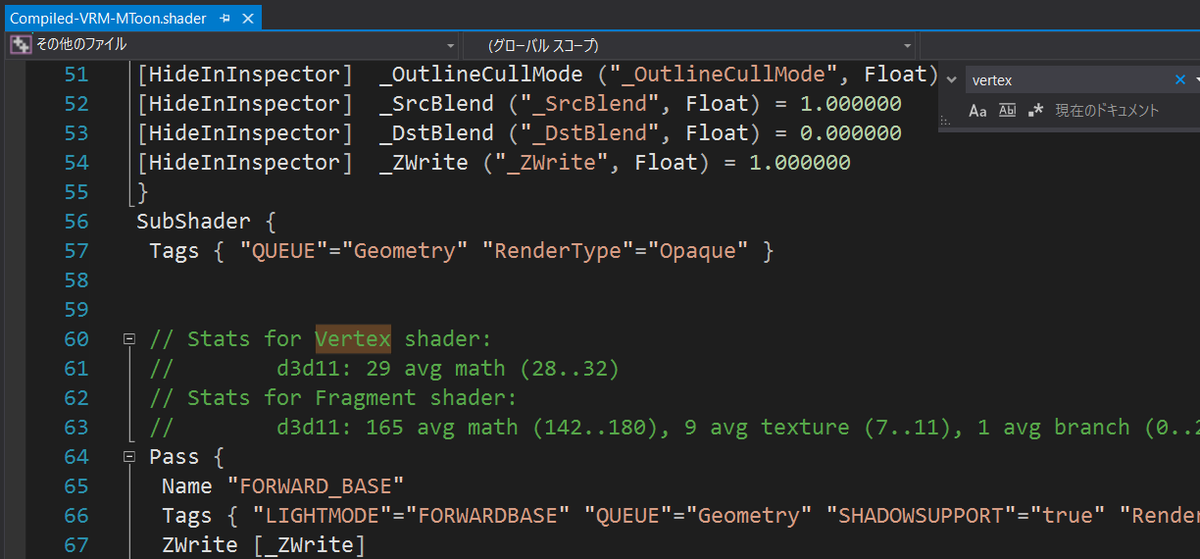Click '_DstBlend' property on line 53
1200x559 pixels.
point(436,133)
